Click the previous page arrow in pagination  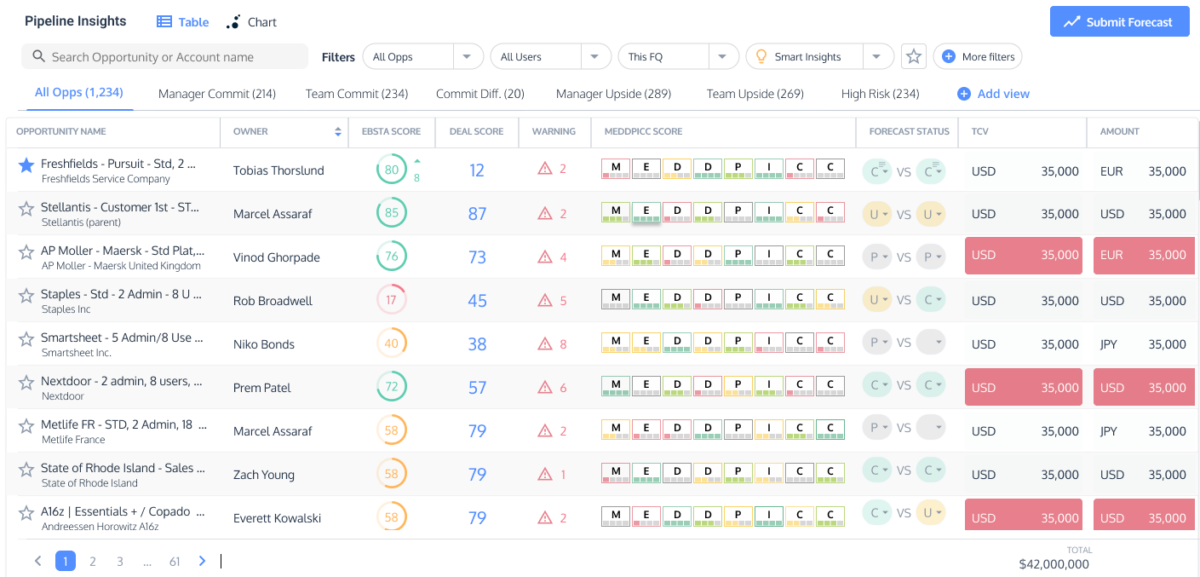click(x=38, y=561)
